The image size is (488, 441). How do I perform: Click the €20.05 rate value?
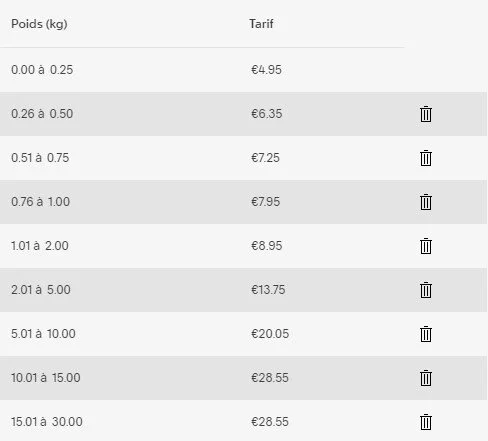(270, 334)
